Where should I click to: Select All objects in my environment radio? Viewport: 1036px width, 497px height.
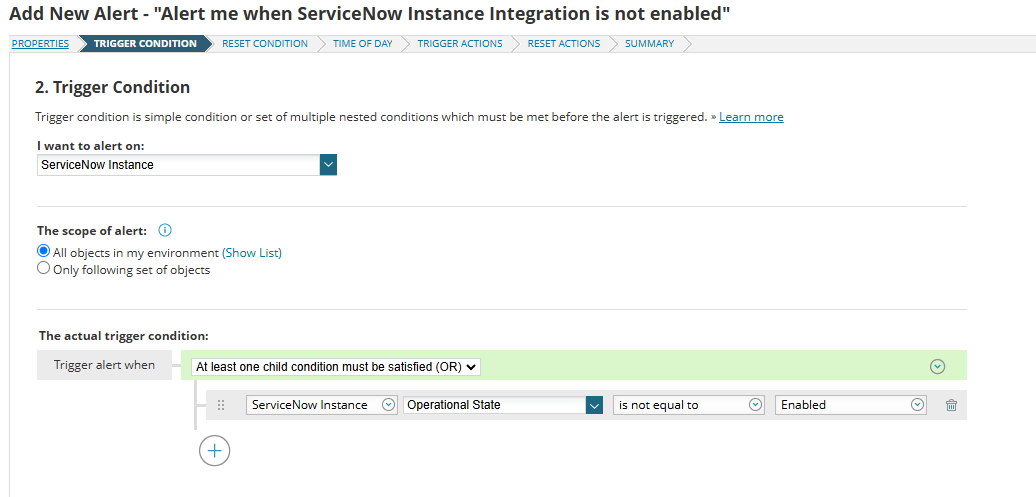tap(44, 252)
